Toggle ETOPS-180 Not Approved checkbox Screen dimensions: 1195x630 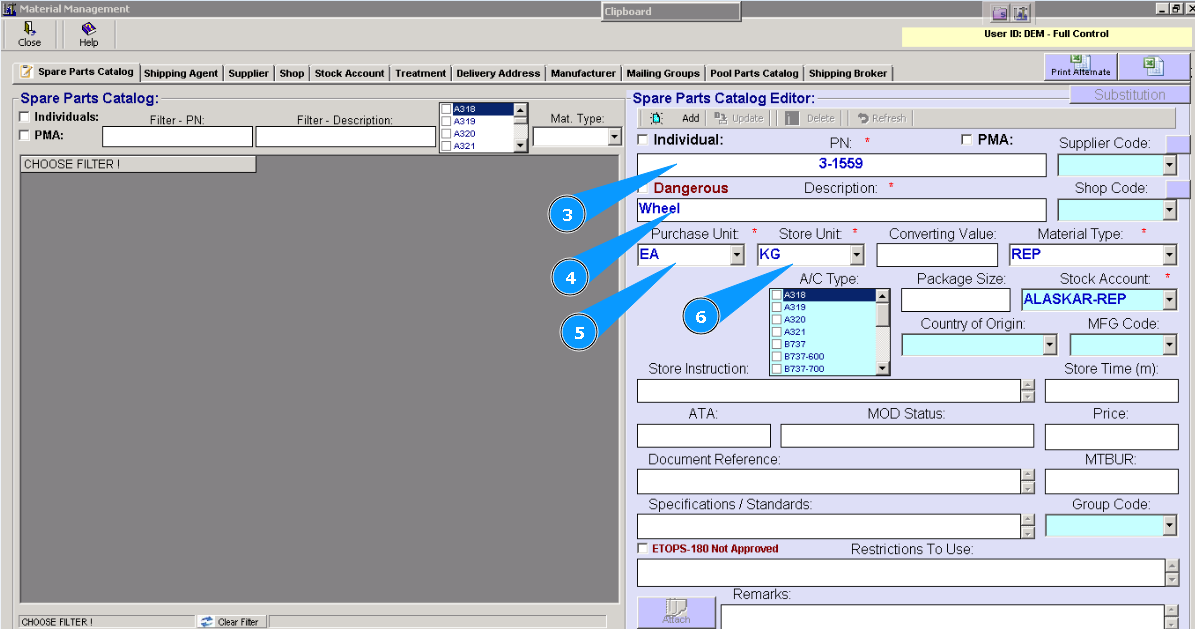pyautogui.click(x=642, y=548)
